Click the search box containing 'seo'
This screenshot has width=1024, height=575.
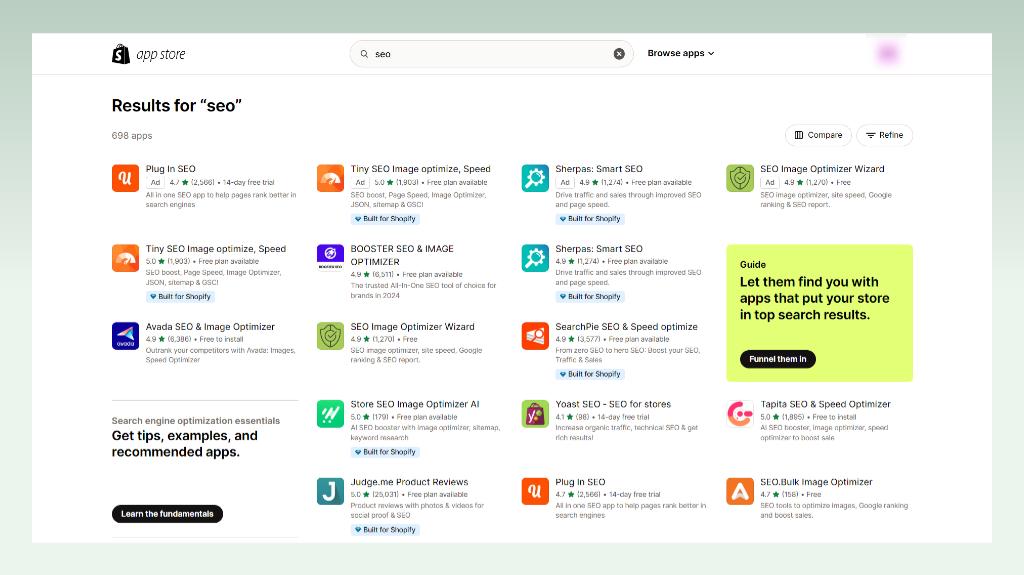[x=491, y=54]
